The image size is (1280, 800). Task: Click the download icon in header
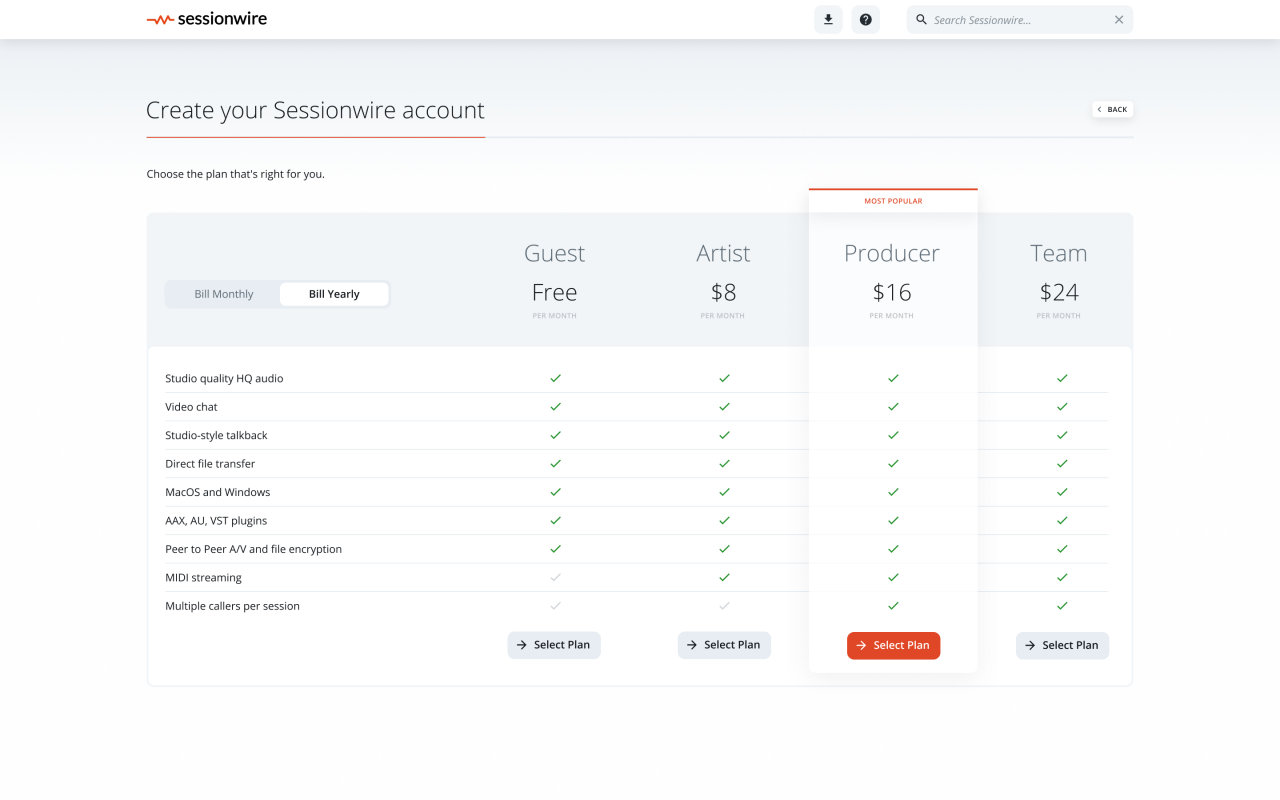(x=828, y=20)
